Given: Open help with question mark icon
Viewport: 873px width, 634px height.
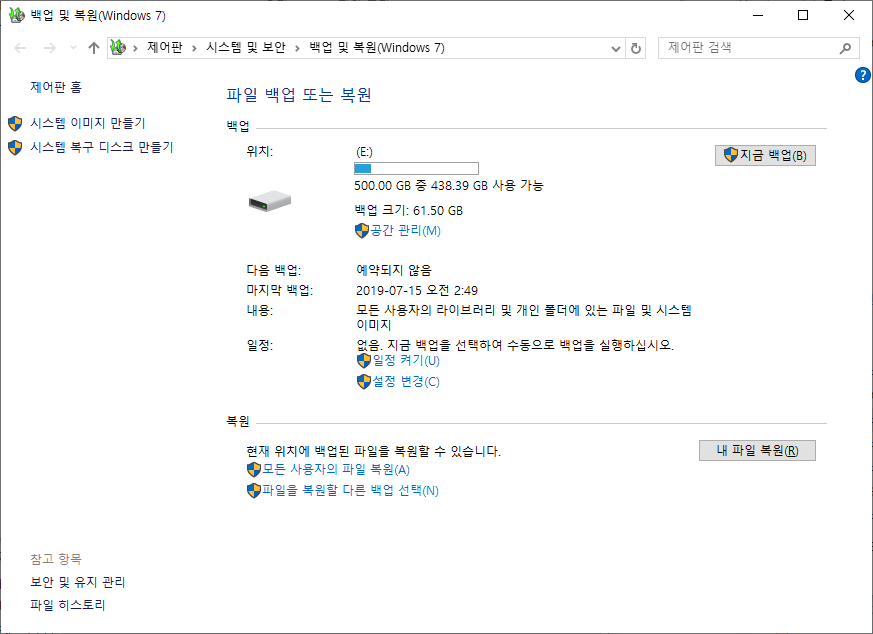Looking at the screenshot, I should [862, 75].
